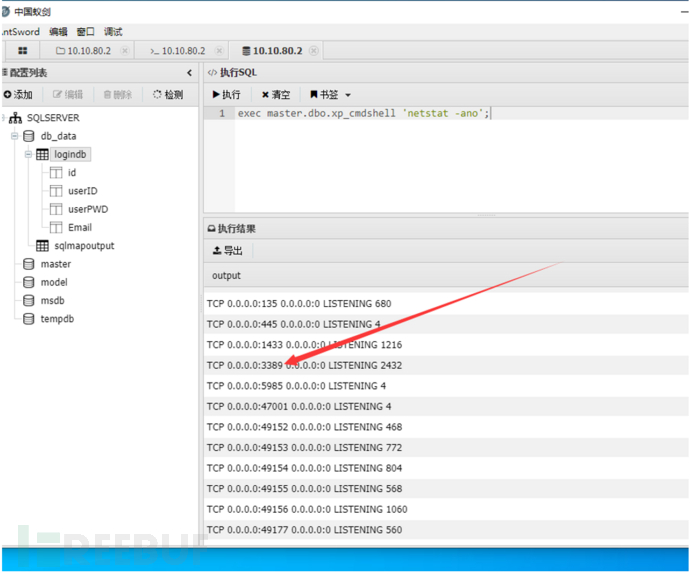Collapse the 配置列表 panel with the chevron
Image resolution: width=690 pixels, height=574 pixels.
(x=189, y=73)
